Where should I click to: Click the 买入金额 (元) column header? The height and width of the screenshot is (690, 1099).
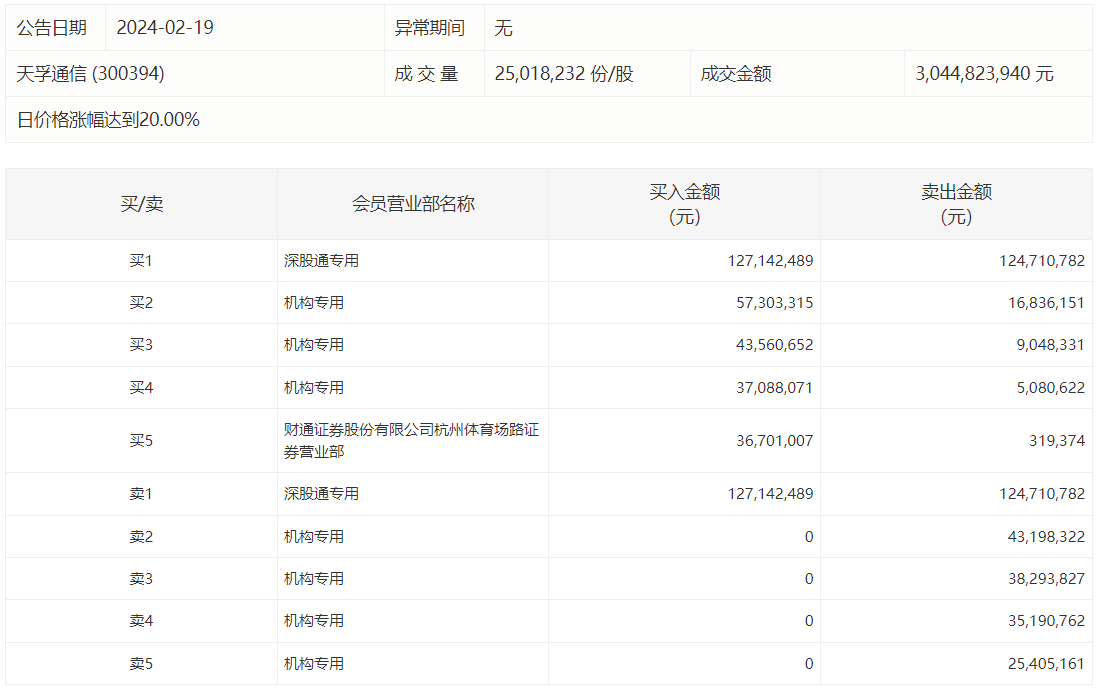[685, 204]
